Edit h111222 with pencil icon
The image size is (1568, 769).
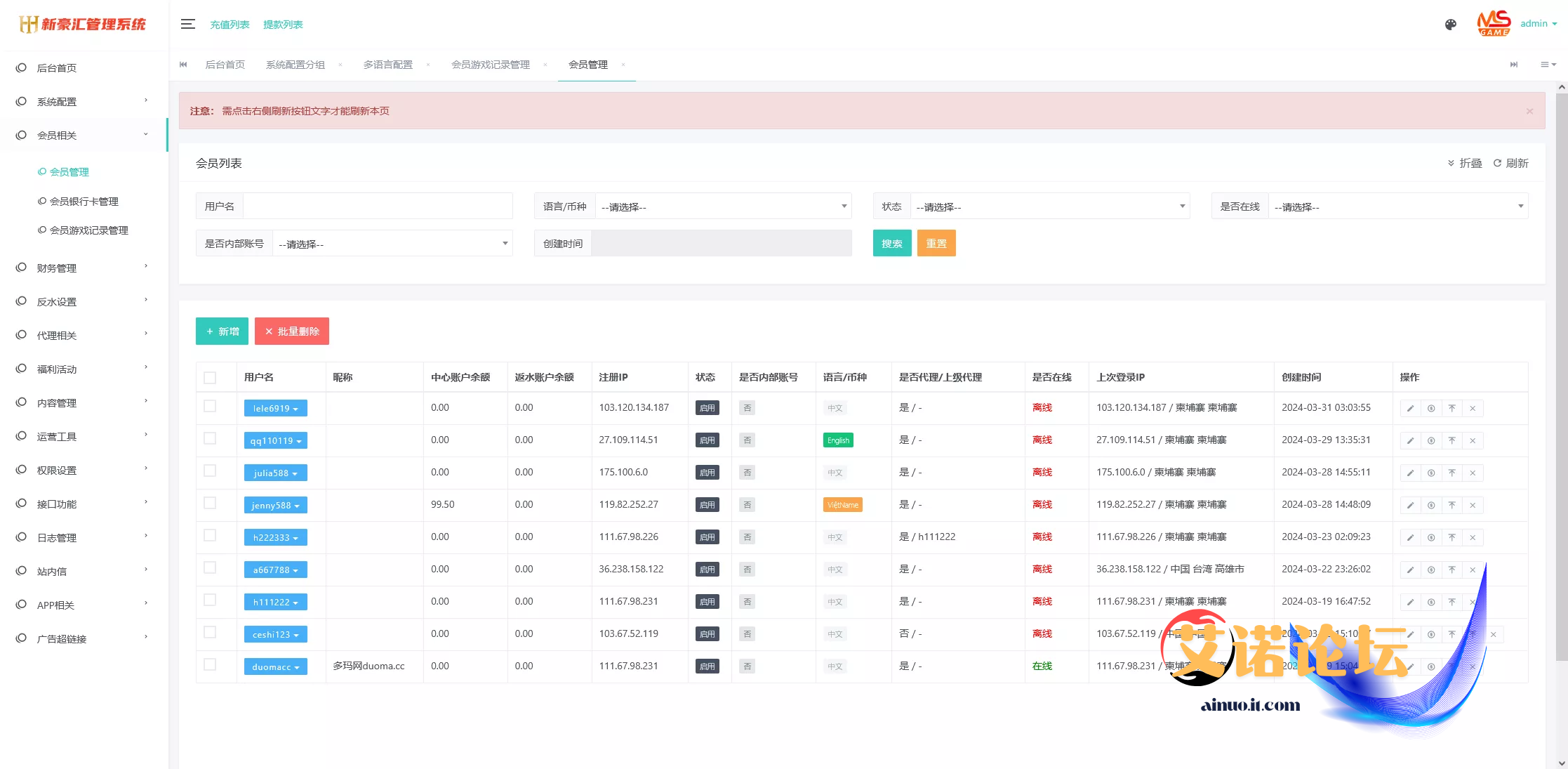(x=1410, y=602)
